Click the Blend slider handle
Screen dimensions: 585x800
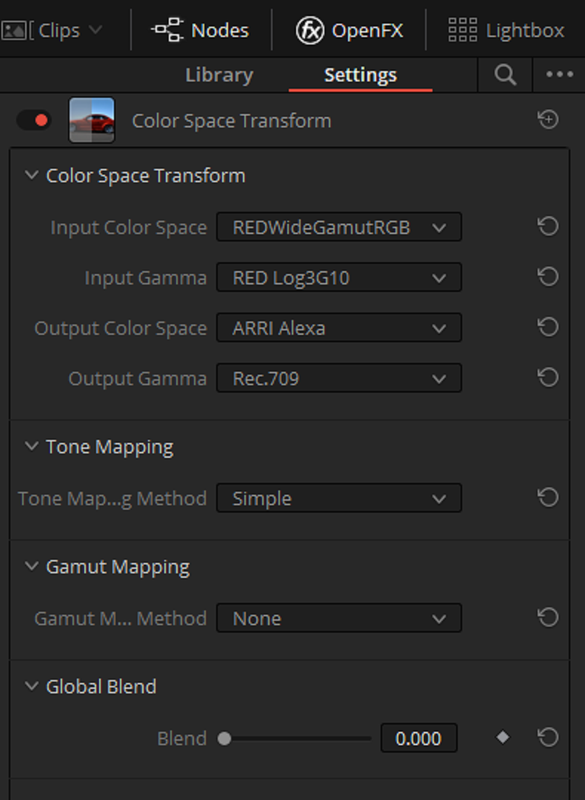click(224, 738)
